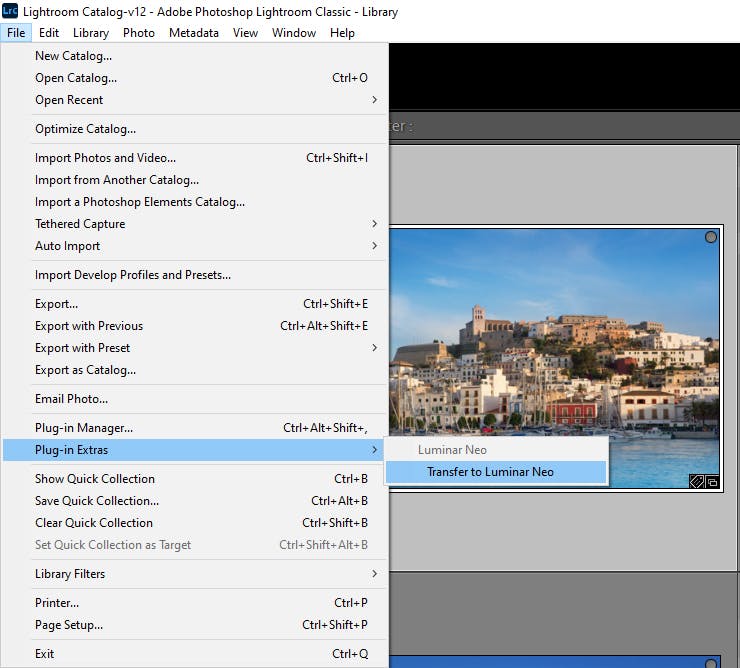Toggle the quick collection circle marker on the photo
This screenshot has height=668, width=740.
[x=711, y=237]
